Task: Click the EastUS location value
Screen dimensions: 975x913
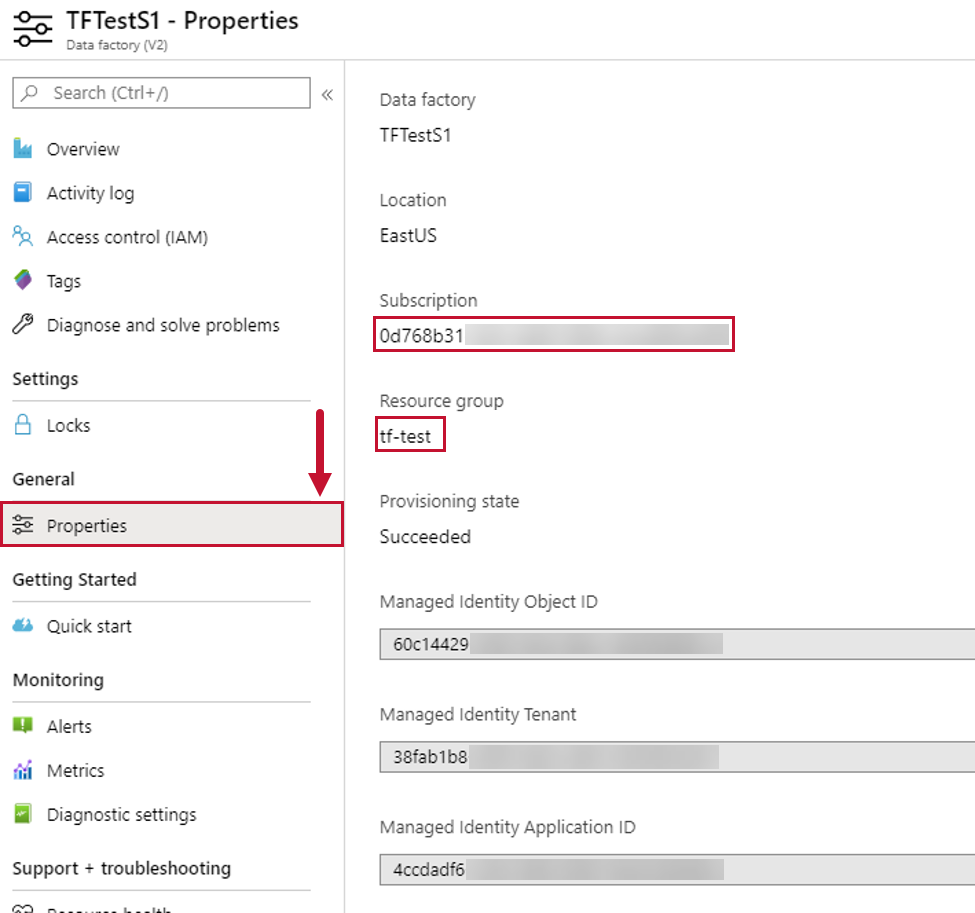Action: (x=409, y=235)
